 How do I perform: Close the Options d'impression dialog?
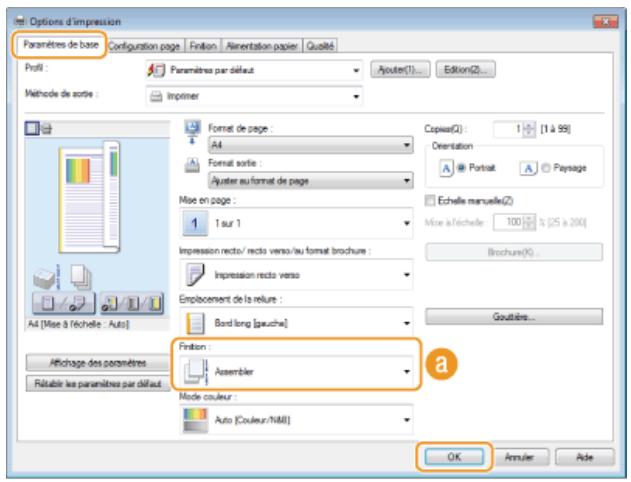606,22
